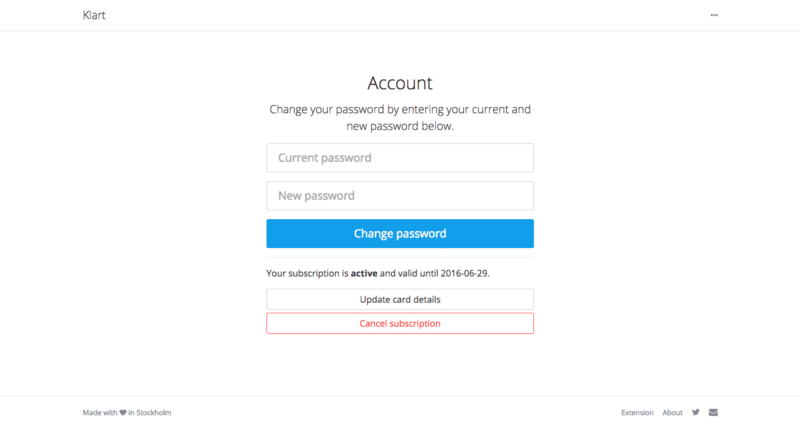Click the divider below Change password

400,258
